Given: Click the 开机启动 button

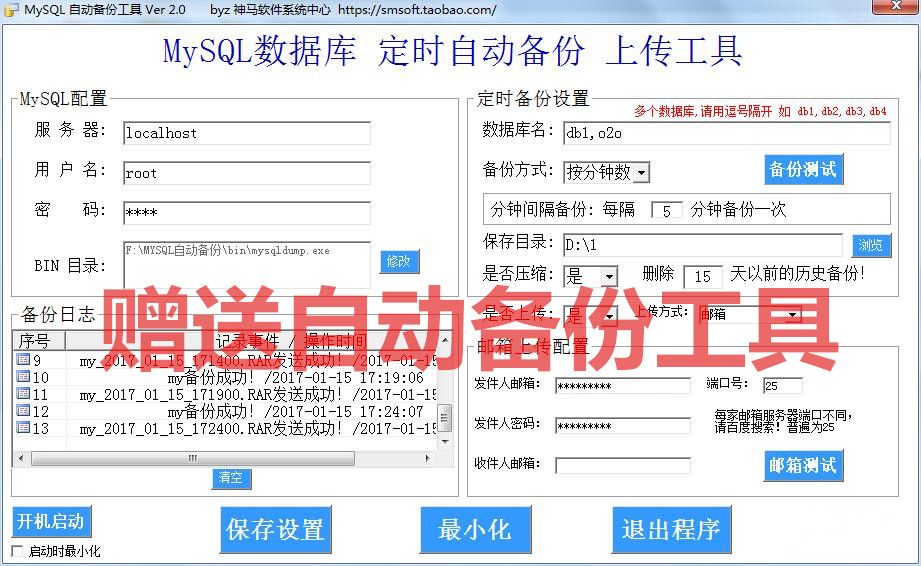Looking at the screenshot, I should 51,521.
